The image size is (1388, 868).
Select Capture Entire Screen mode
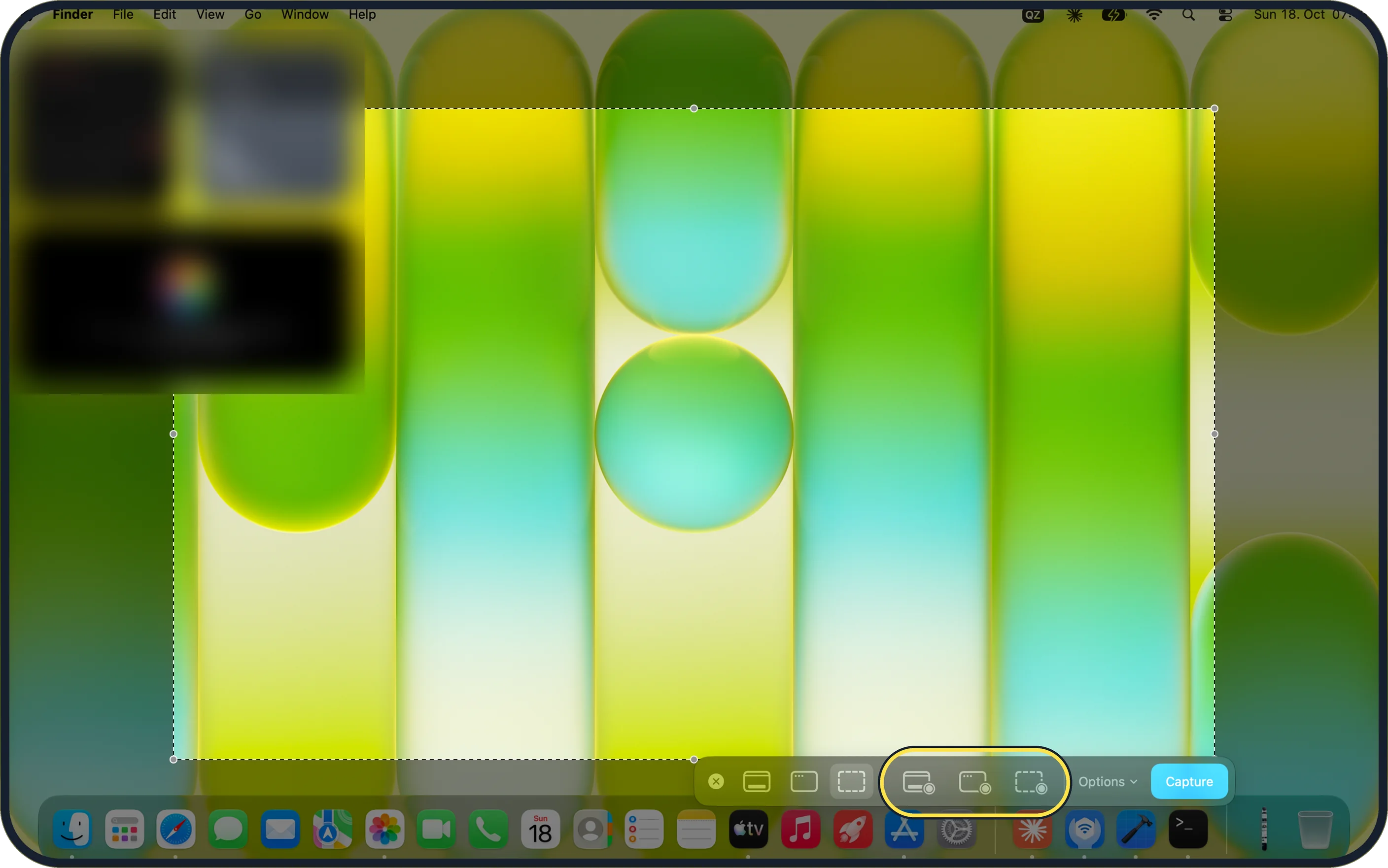(x=756, y=781)
